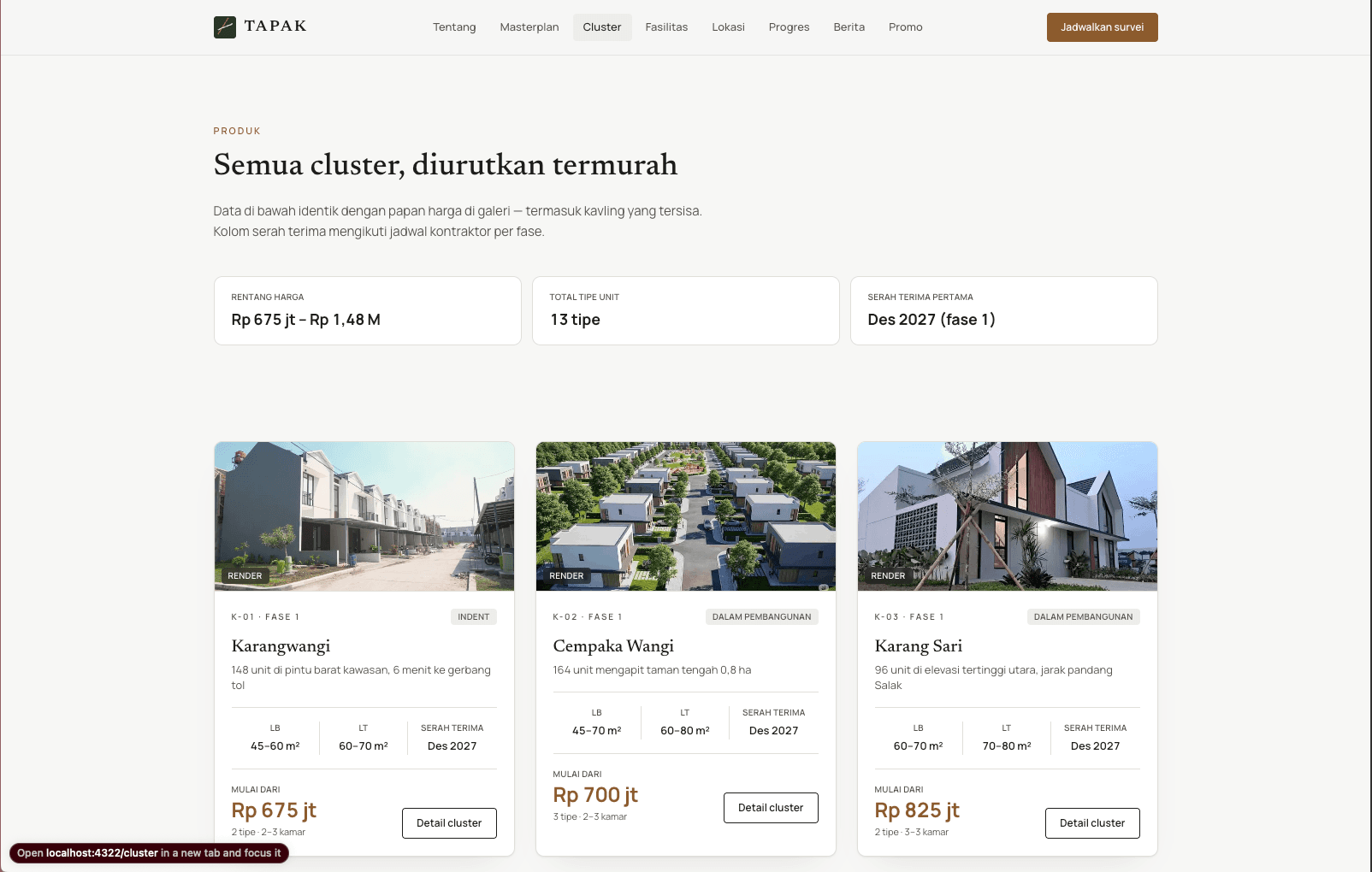Click the Karangwangi cluster photo
Viewport: 1372px width, 872px height.
364,516
